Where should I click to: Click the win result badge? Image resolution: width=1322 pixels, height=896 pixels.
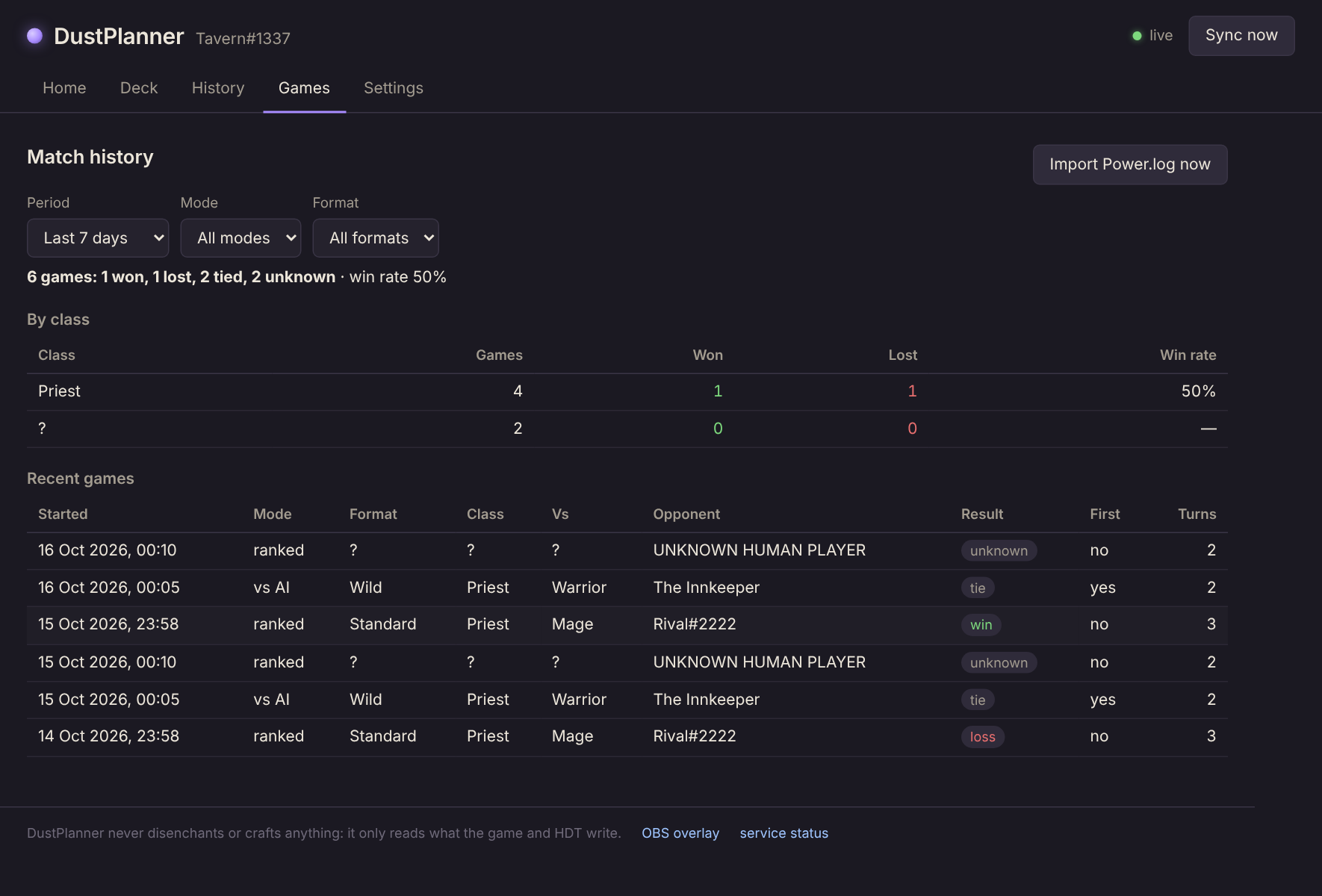[x=981, y=625]
